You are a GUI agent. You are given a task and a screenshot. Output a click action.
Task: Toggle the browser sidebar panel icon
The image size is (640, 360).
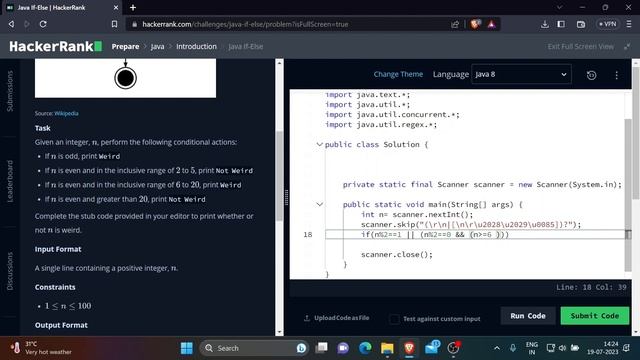click(x=561, y=24)
